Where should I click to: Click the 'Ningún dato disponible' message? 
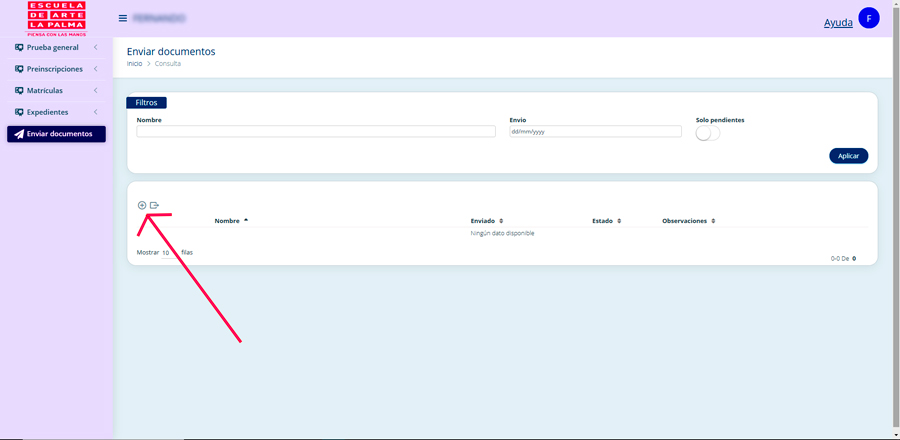click(502, 233)
